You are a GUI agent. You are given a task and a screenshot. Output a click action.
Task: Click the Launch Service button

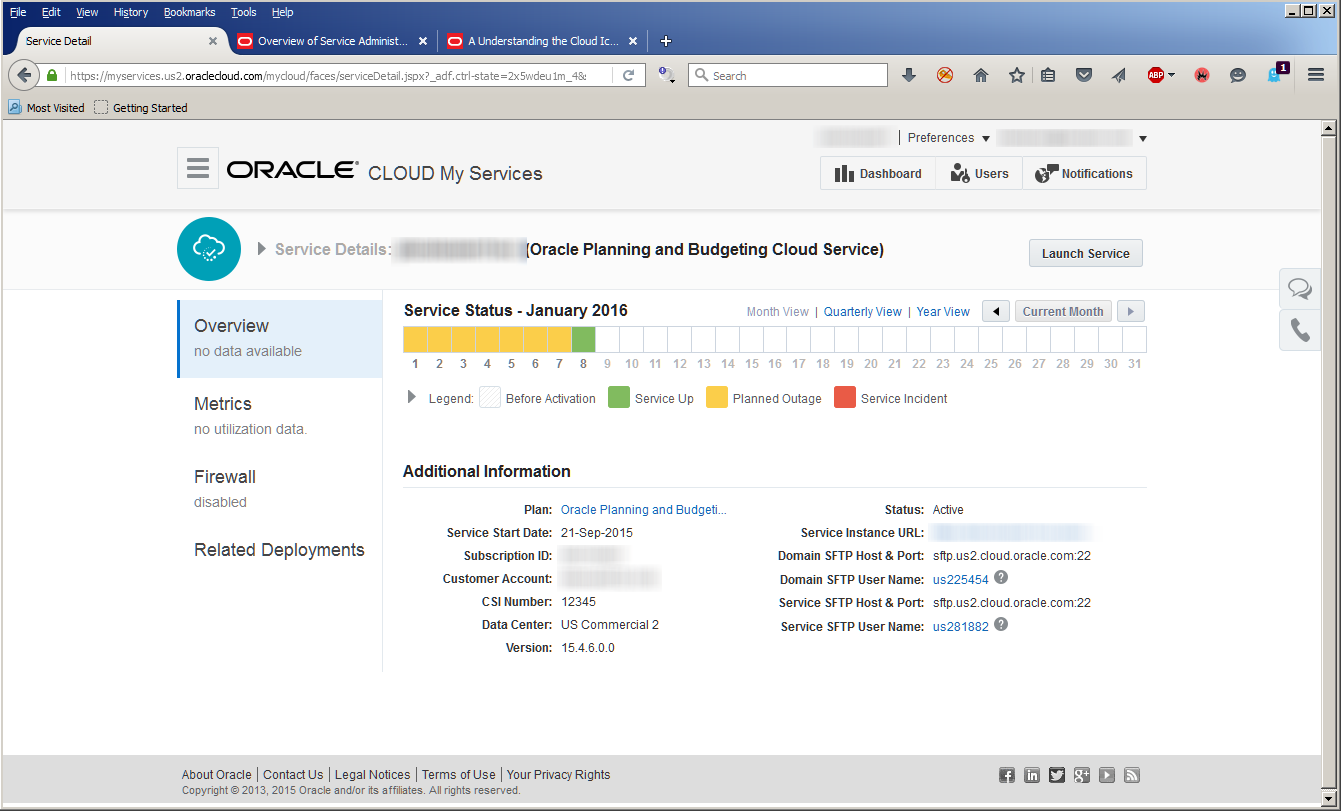click(1085, 253)
